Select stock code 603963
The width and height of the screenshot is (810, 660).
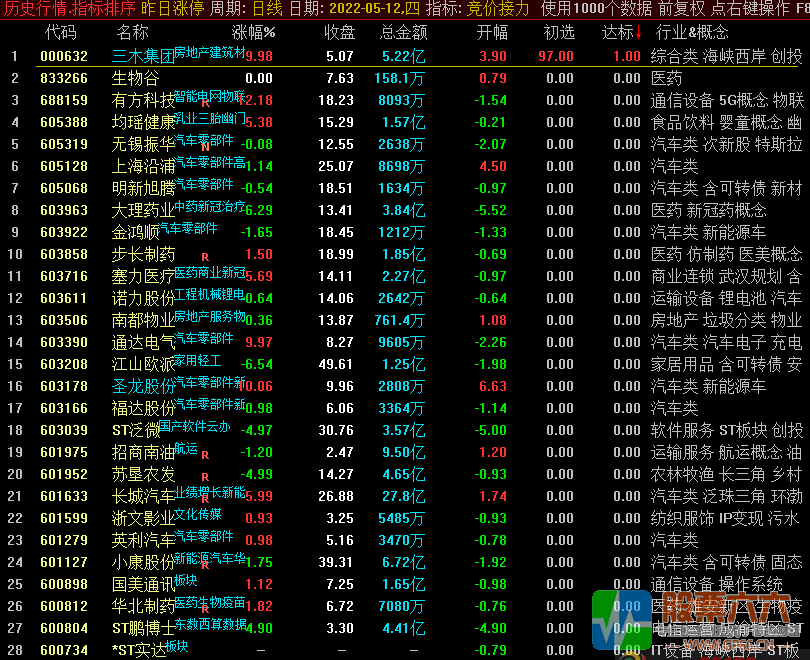coord(64,210)
